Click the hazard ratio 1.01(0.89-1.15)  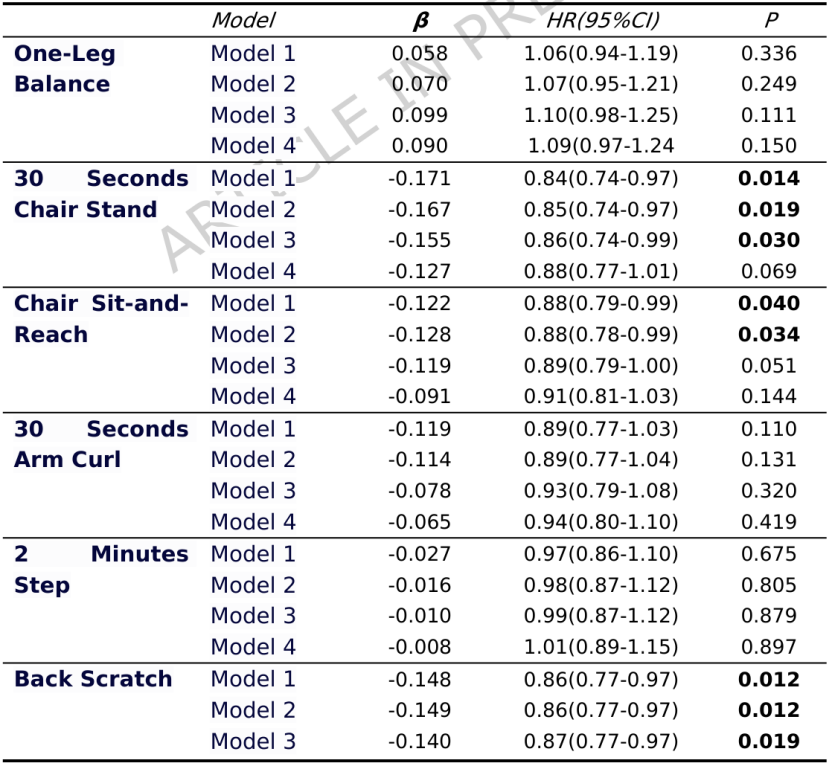pos(600,647)
